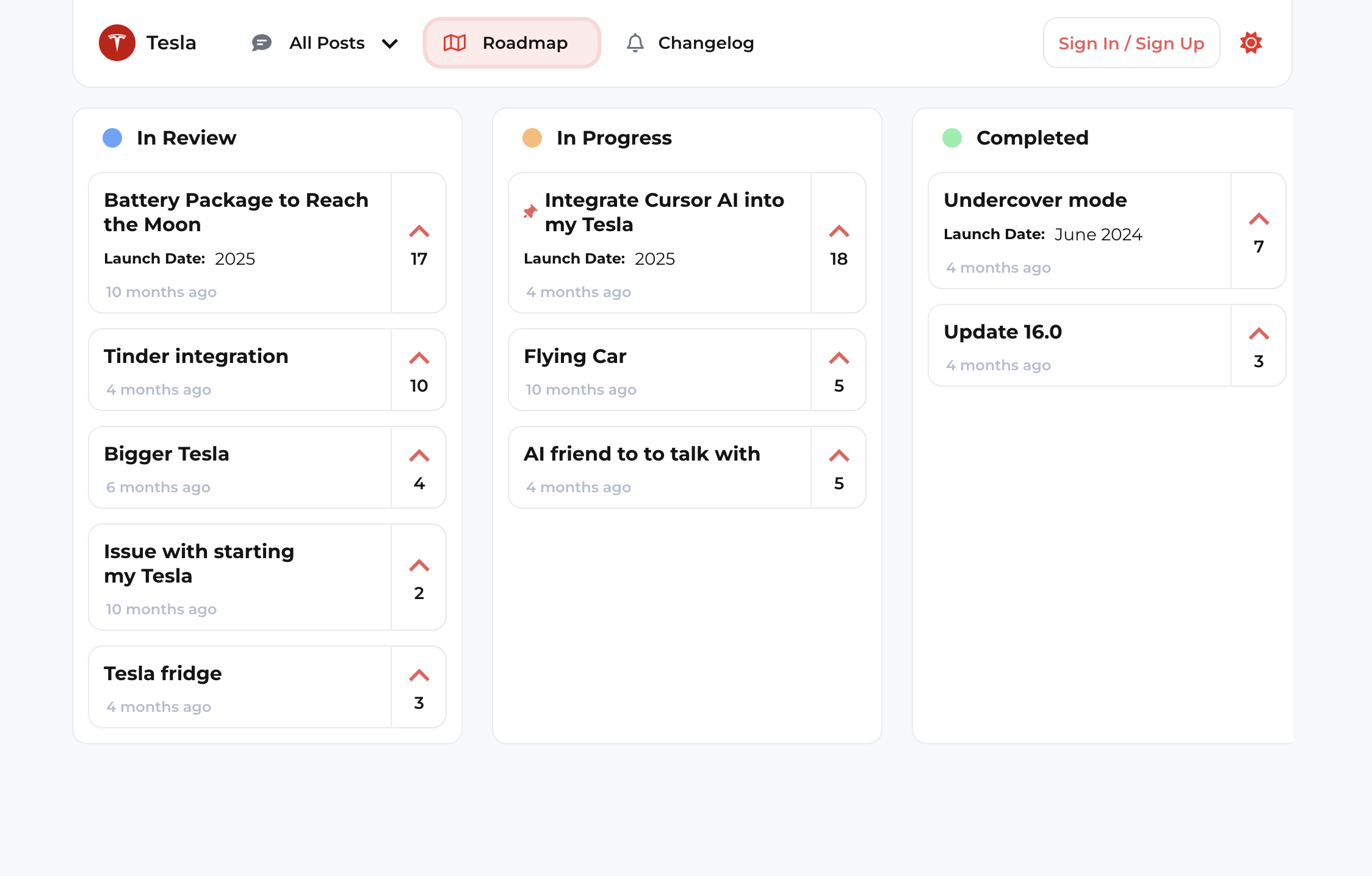Expand the All Posts dropdown chevron

coord(390,43)
